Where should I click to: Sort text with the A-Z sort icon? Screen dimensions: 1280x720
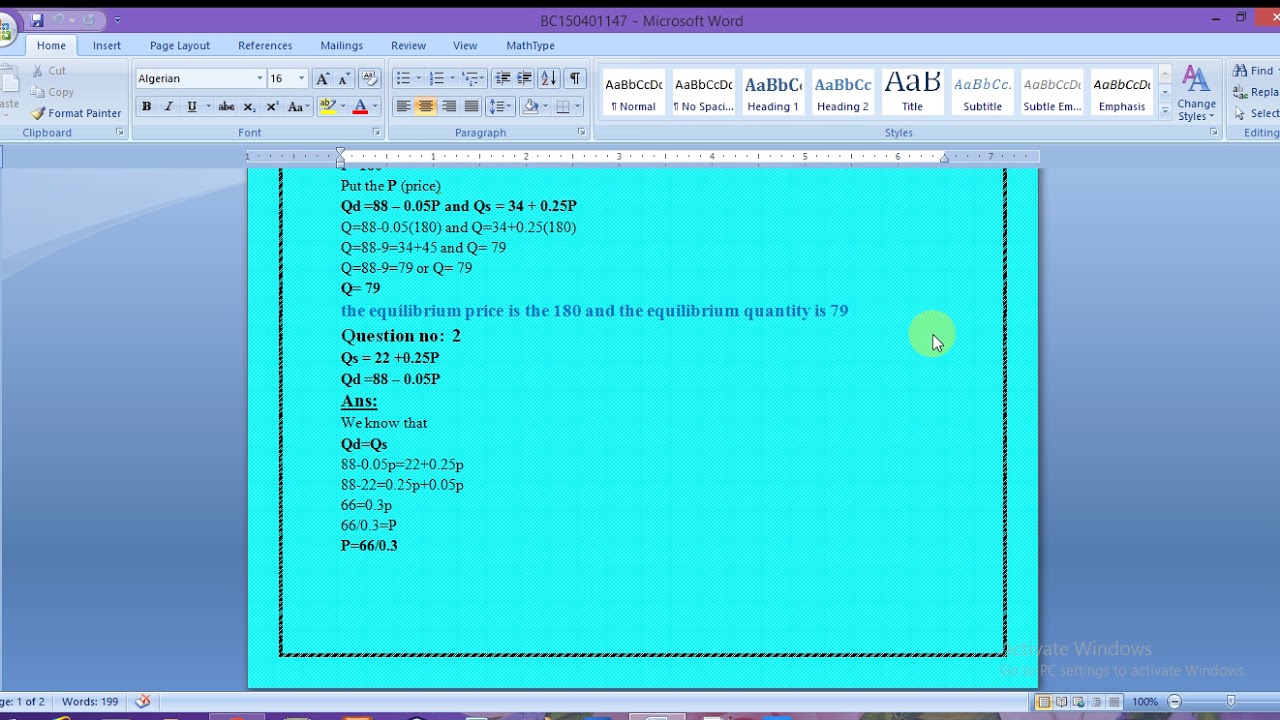pos(549,79)
